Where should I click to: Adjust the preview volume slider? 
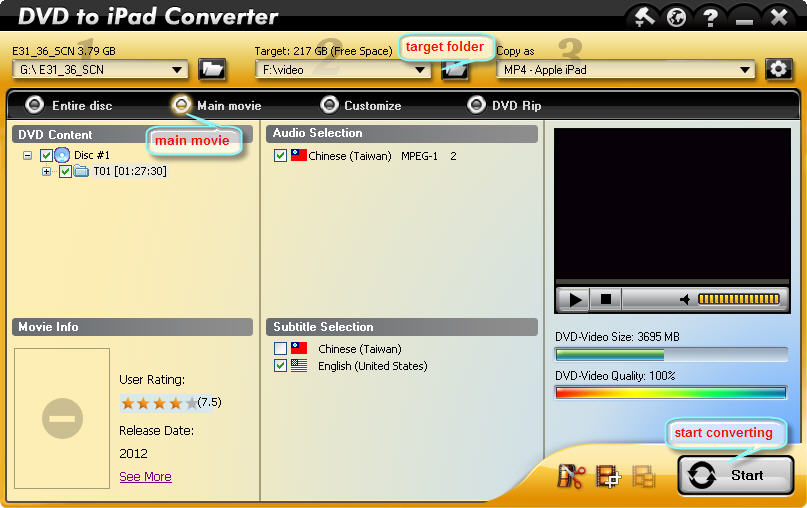point(739,299)
